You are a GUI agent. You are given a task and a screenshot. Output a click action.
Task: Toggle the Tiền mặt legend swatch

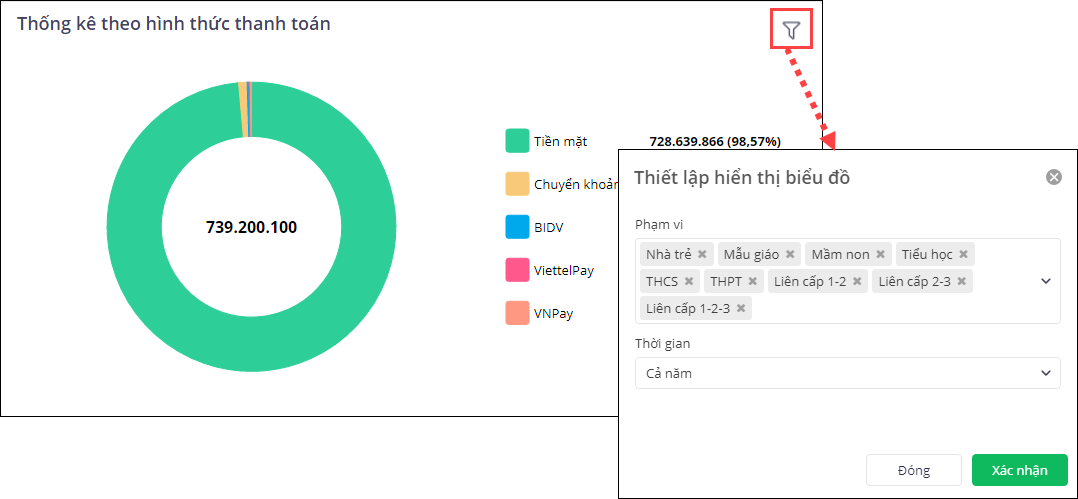[x=517, y=141]
